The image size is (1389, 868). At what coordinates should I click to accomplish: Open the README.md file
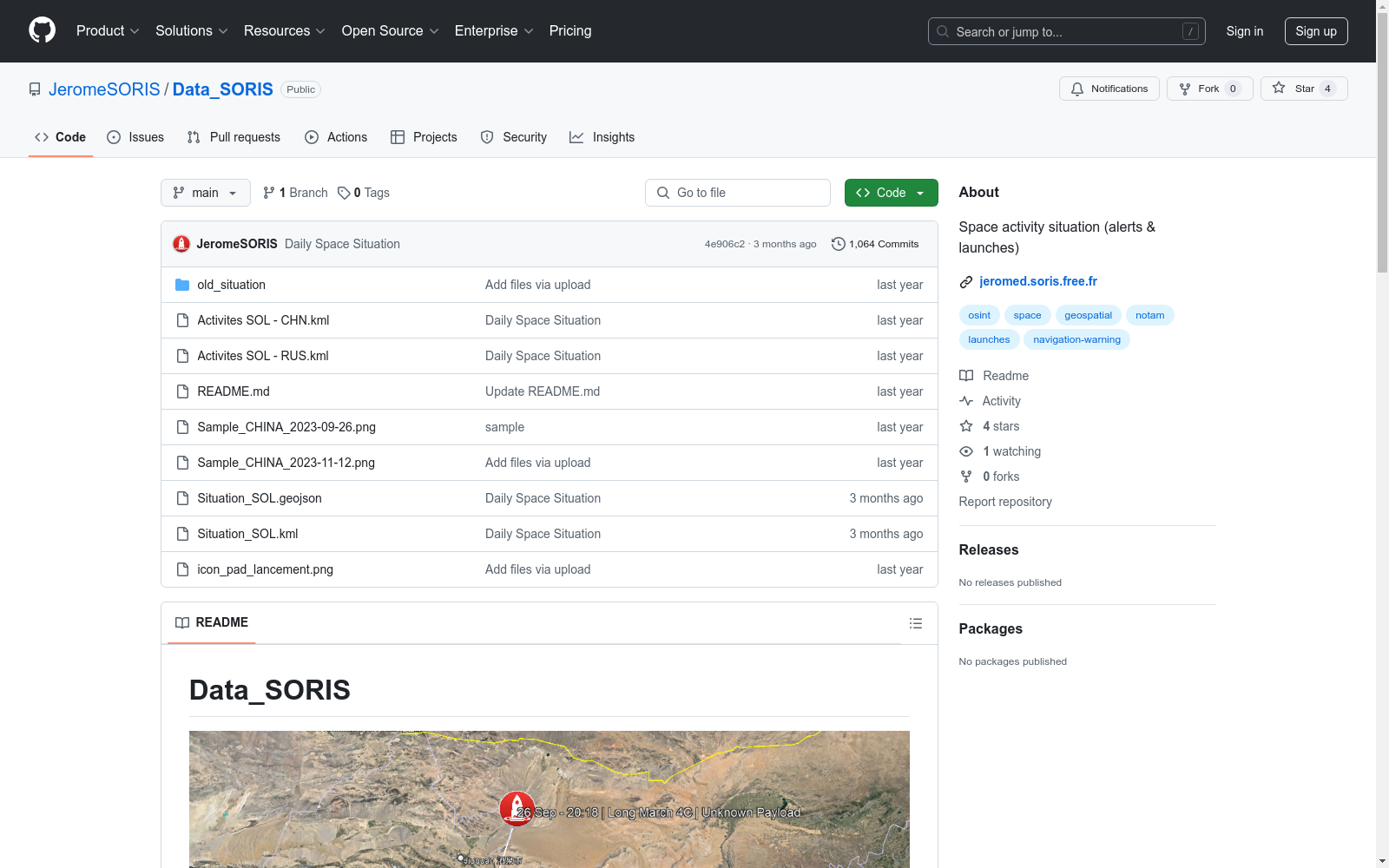tap(234, 391)
